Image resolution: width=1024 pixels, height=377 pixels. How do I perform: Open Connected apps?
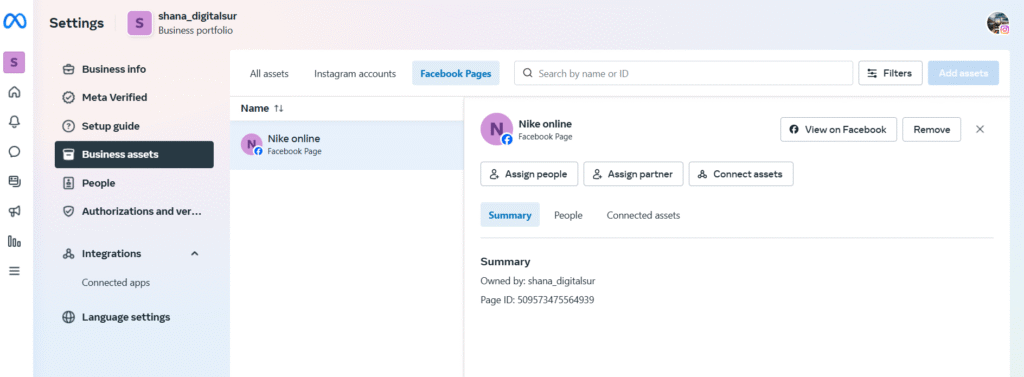pos(116,283)
